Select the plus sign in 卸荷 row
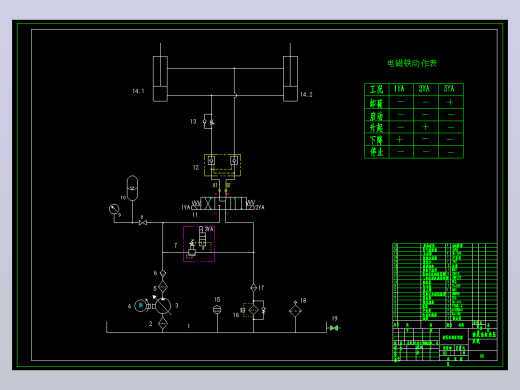This screenshot has width=520, height=390. tap(450, 102)
